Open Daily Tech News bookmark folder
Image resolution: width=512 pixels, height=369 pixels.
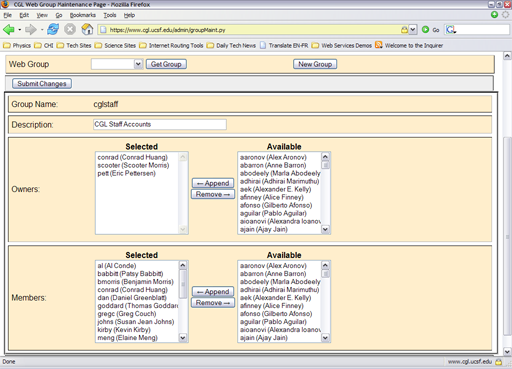pos(231,45)
